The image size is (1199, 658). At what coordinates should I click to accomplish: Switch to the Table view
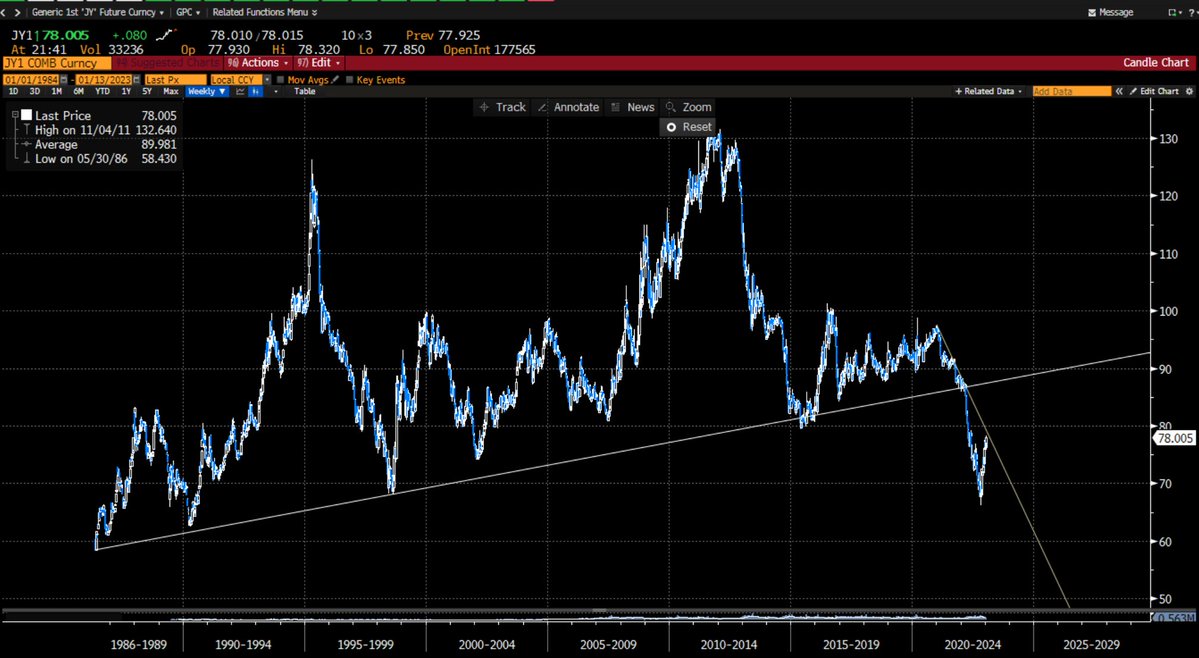click(304, 92)
